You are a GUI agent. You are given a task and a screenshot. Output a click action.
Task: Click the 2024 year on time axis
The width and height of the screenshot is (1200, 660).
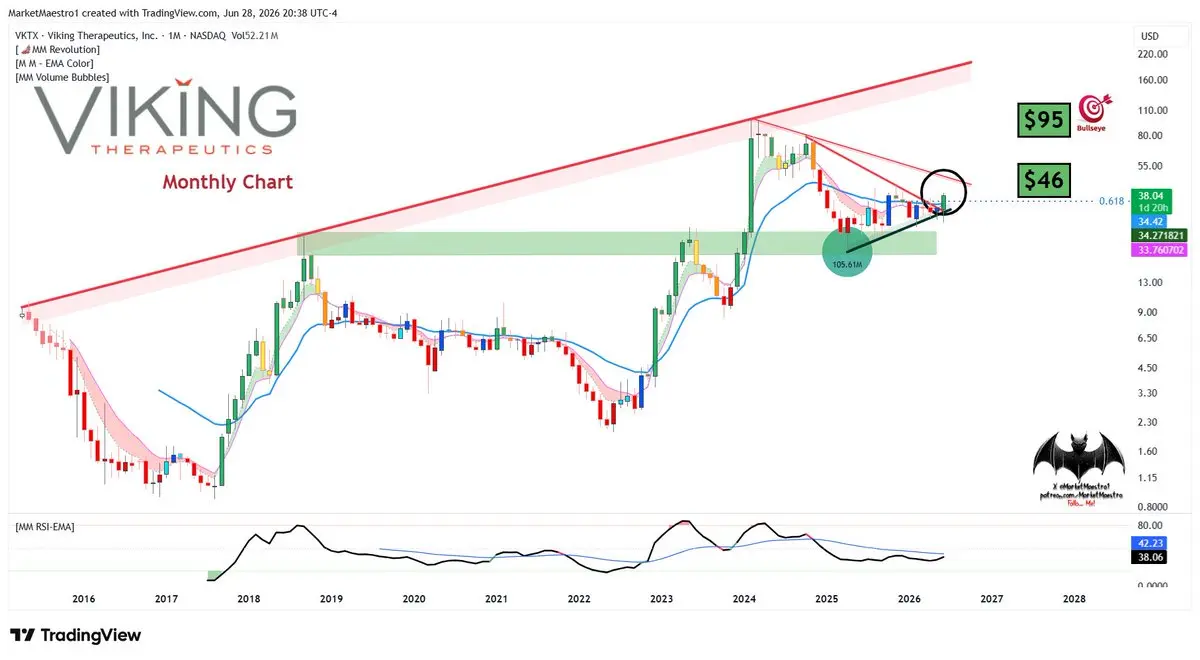click(x=744, y=600)
